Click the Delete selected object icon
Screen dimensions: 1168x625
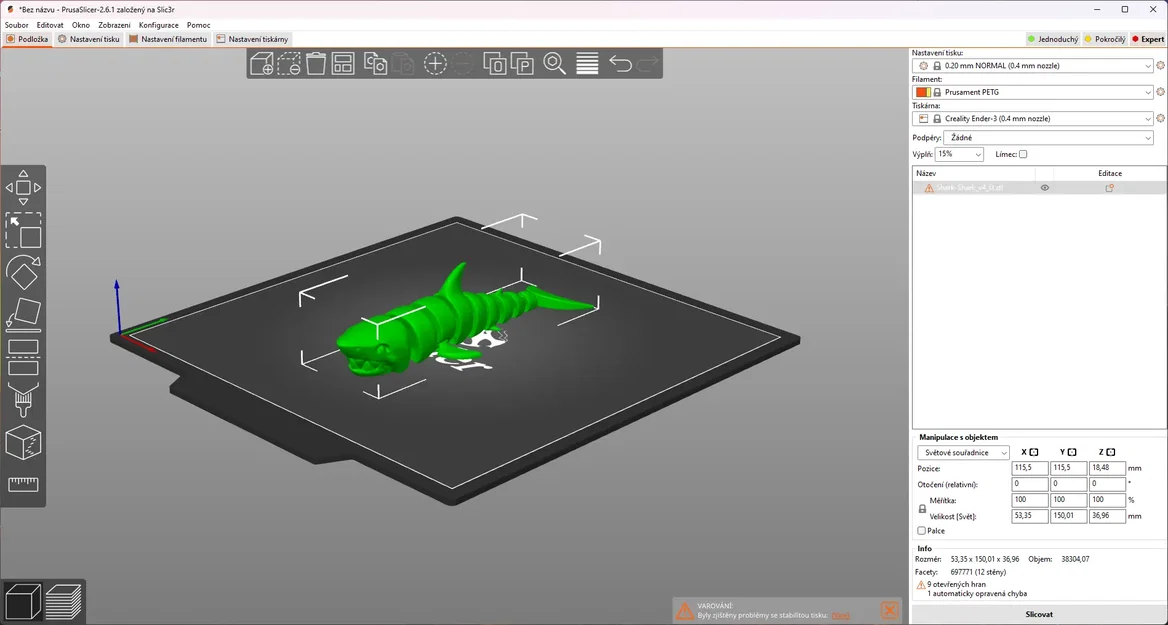(x=288, y=64)
